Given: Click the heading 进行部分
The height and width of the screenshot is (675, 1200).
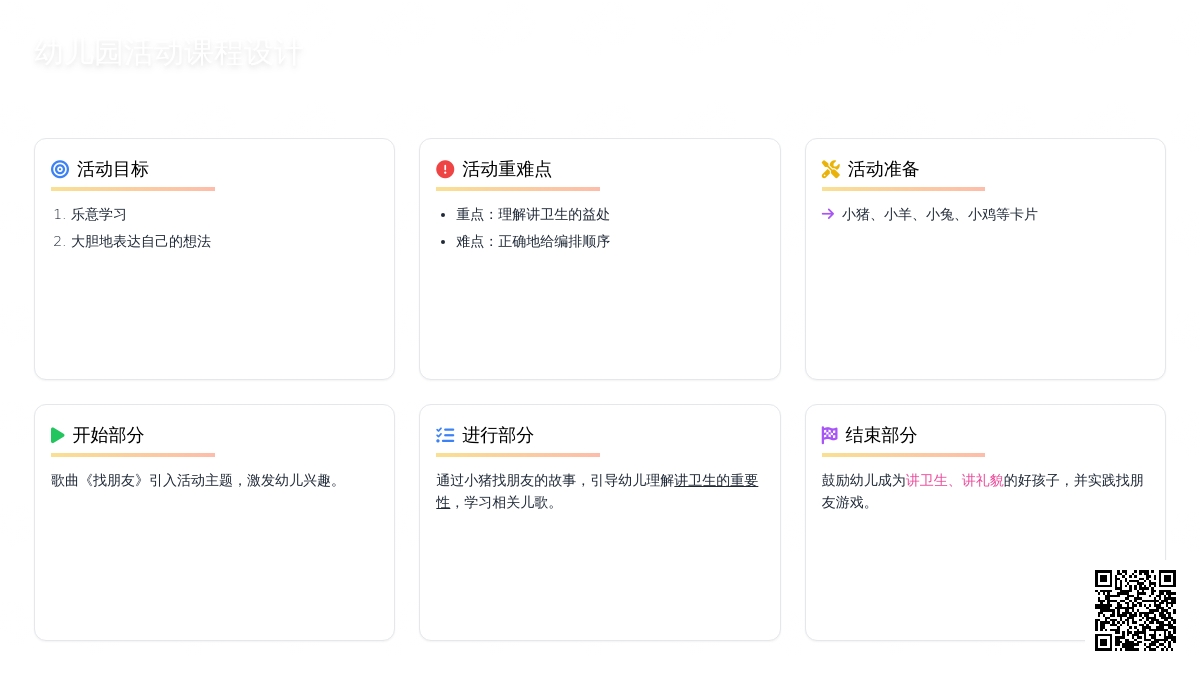Looking at the screenshot, I should click(498, 435).
